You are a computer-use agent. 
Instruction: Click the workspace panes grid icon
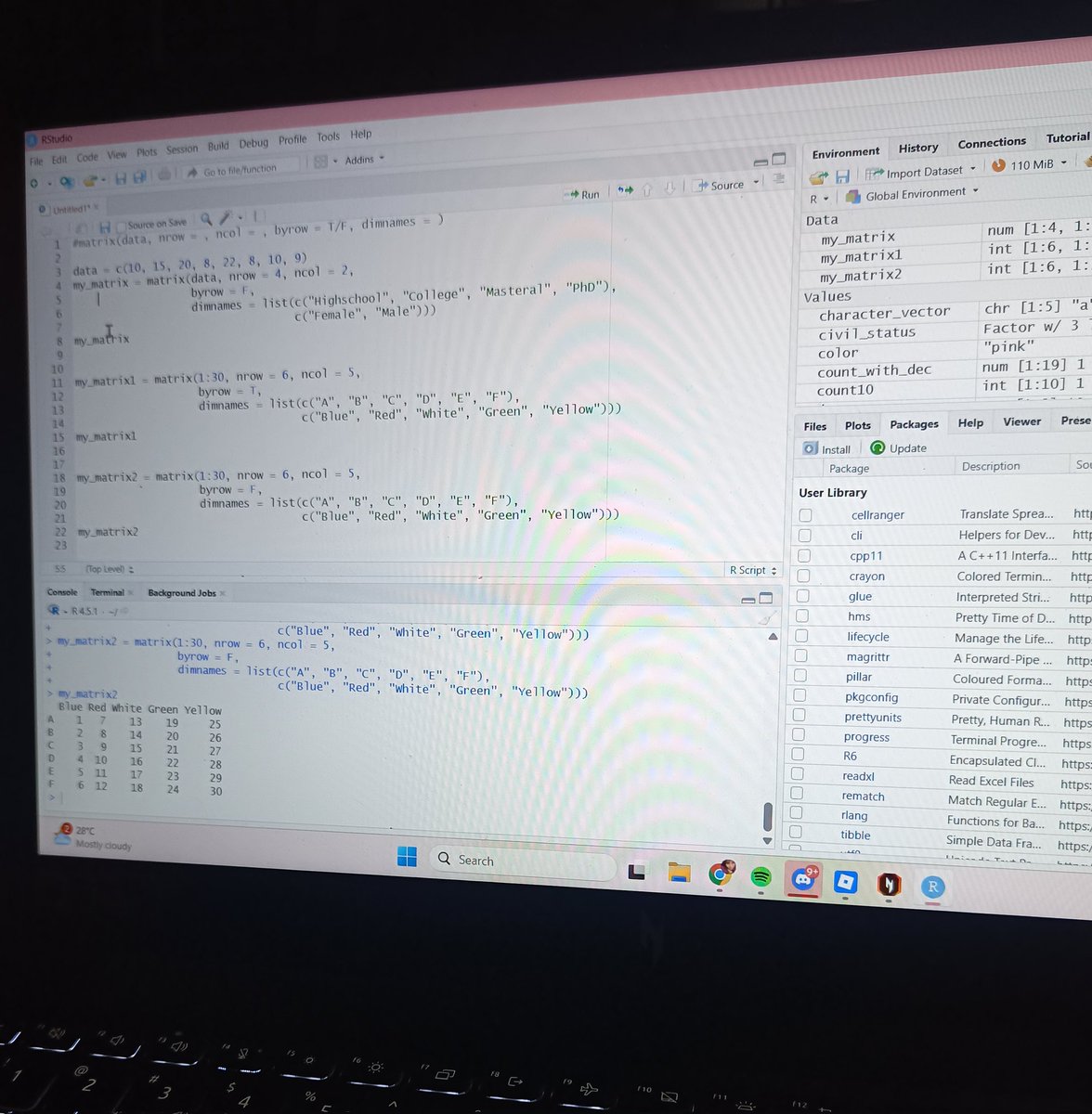(321, 162)
